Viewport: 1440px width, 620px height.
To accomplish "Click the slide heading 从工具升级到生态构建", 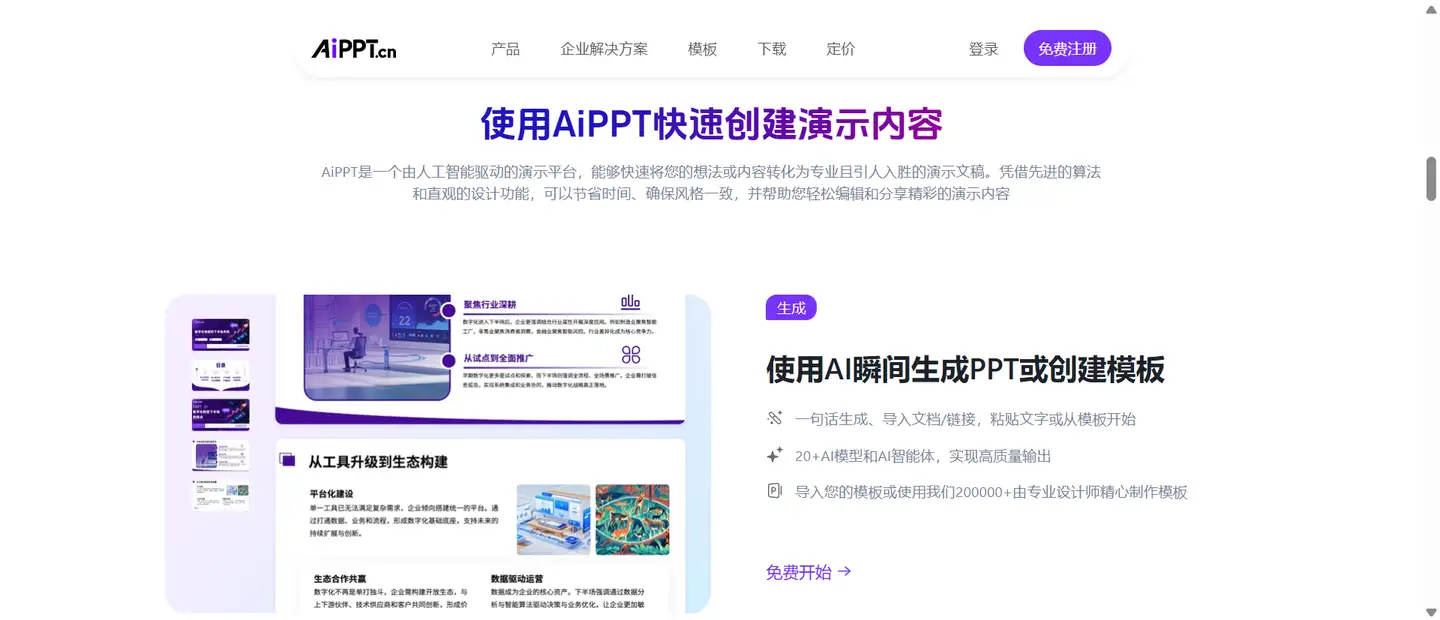I will [x=377, y=461].
